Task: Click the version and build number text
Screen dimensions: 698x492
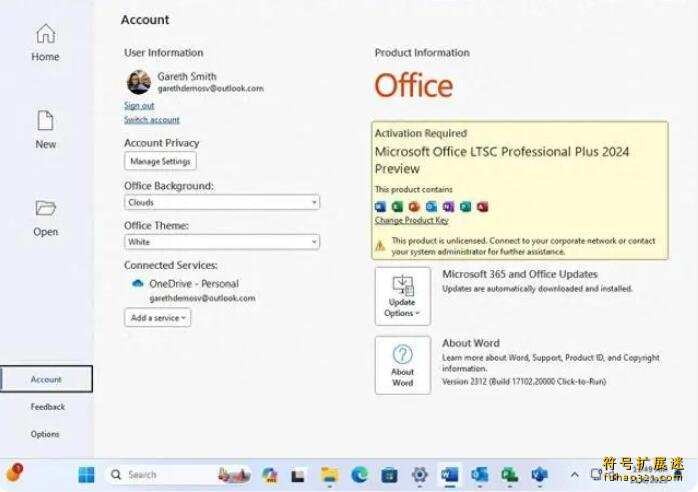Action: coord(524,382)
